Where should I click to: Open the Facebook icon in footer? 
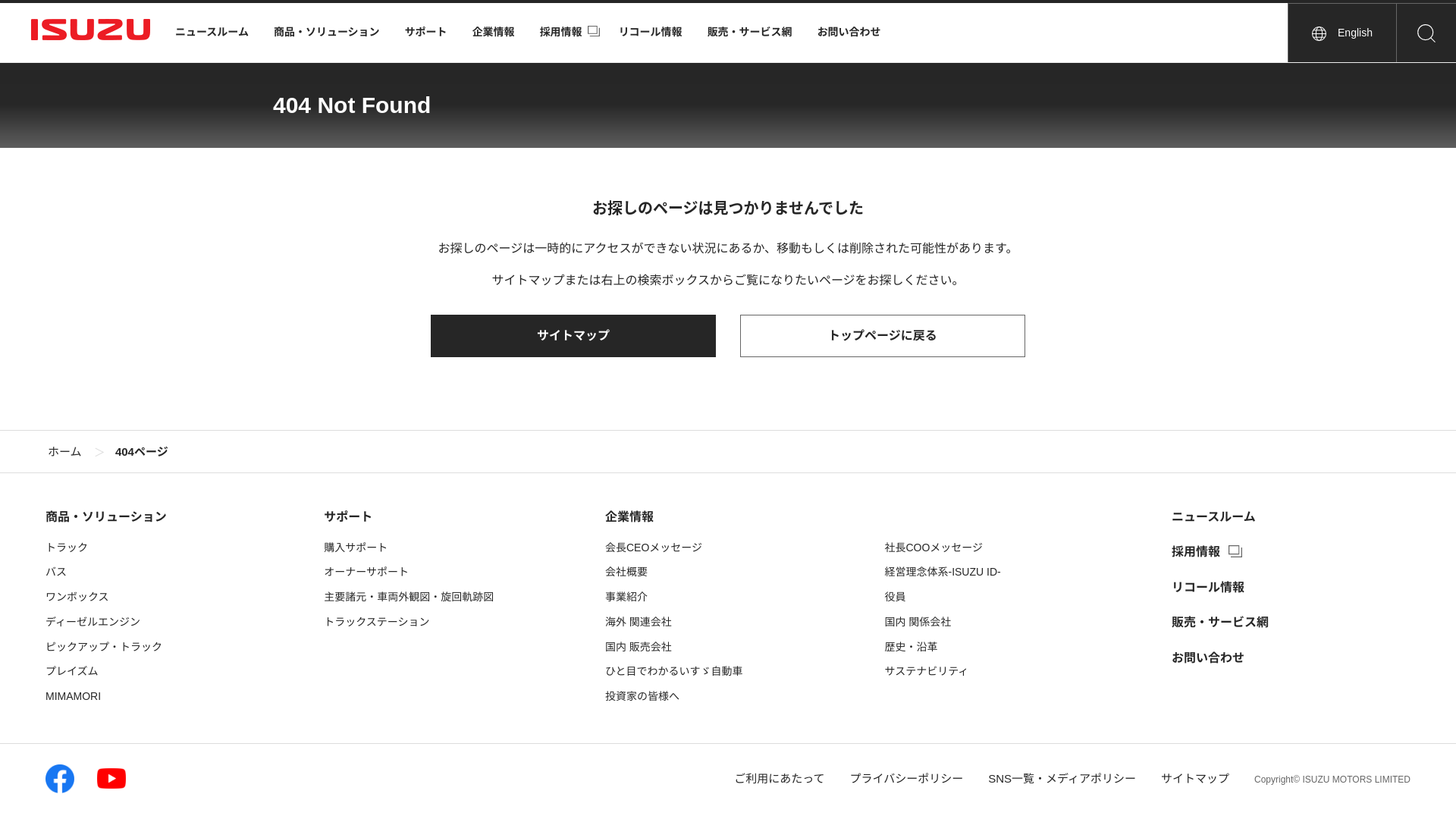point(60,779)
